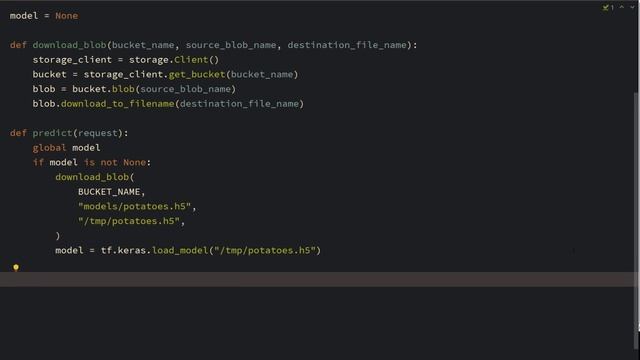The image size is (640, 360).
Task: Place cursor in the highlighted empty current line
Action: 318,280
